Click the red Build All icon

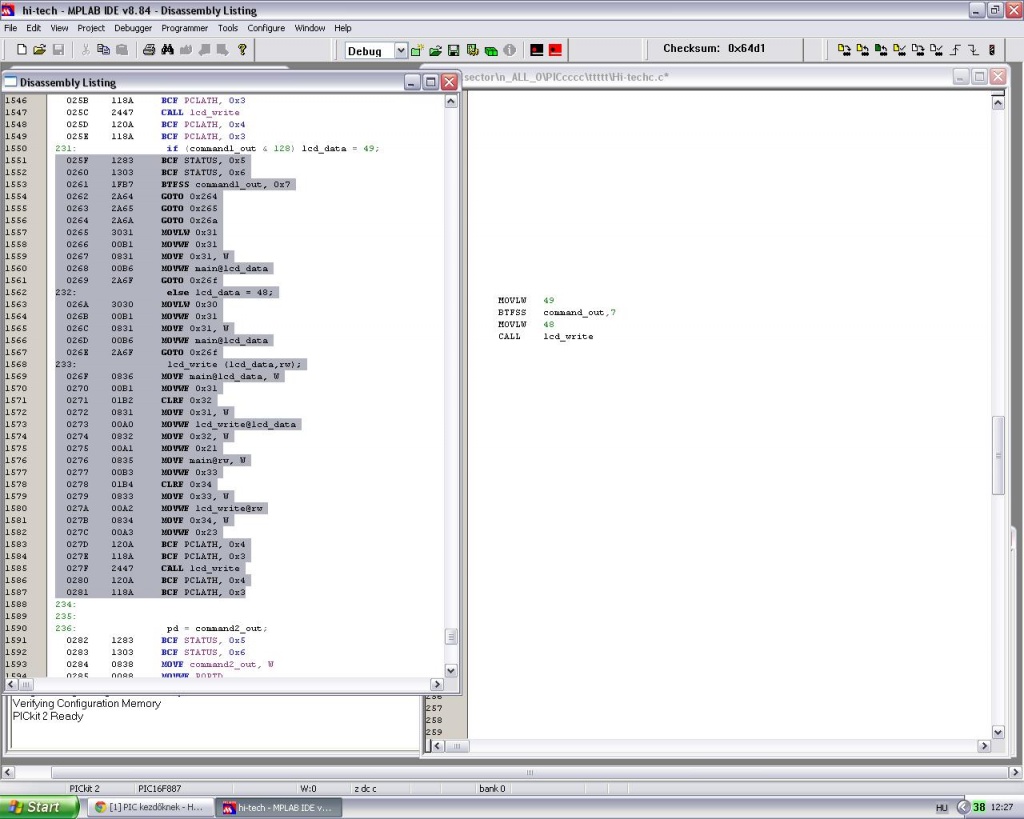point(555,50)
